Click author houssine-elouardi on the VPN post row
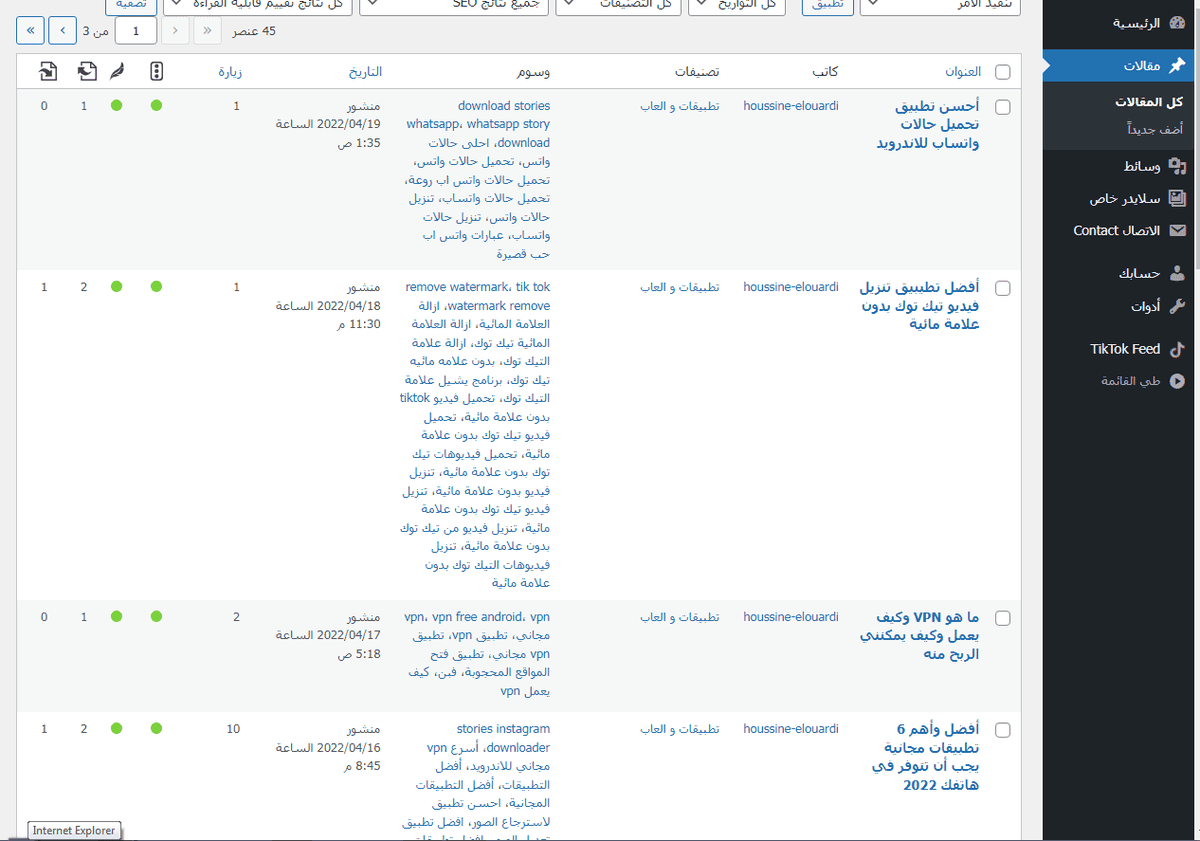Image resolution: width=1200 pixels, height=841 pixels. coord(791,617)
